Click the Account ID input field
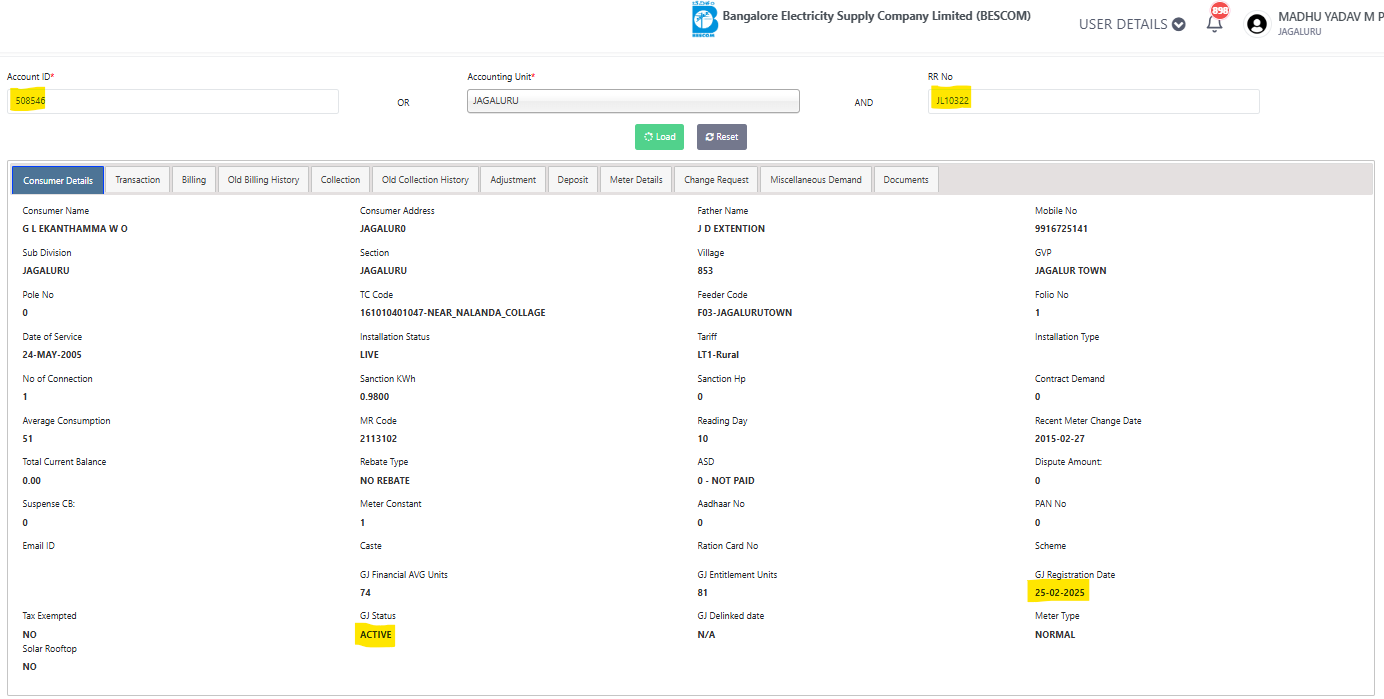The image size is (1384, 699). click(173, 101)
